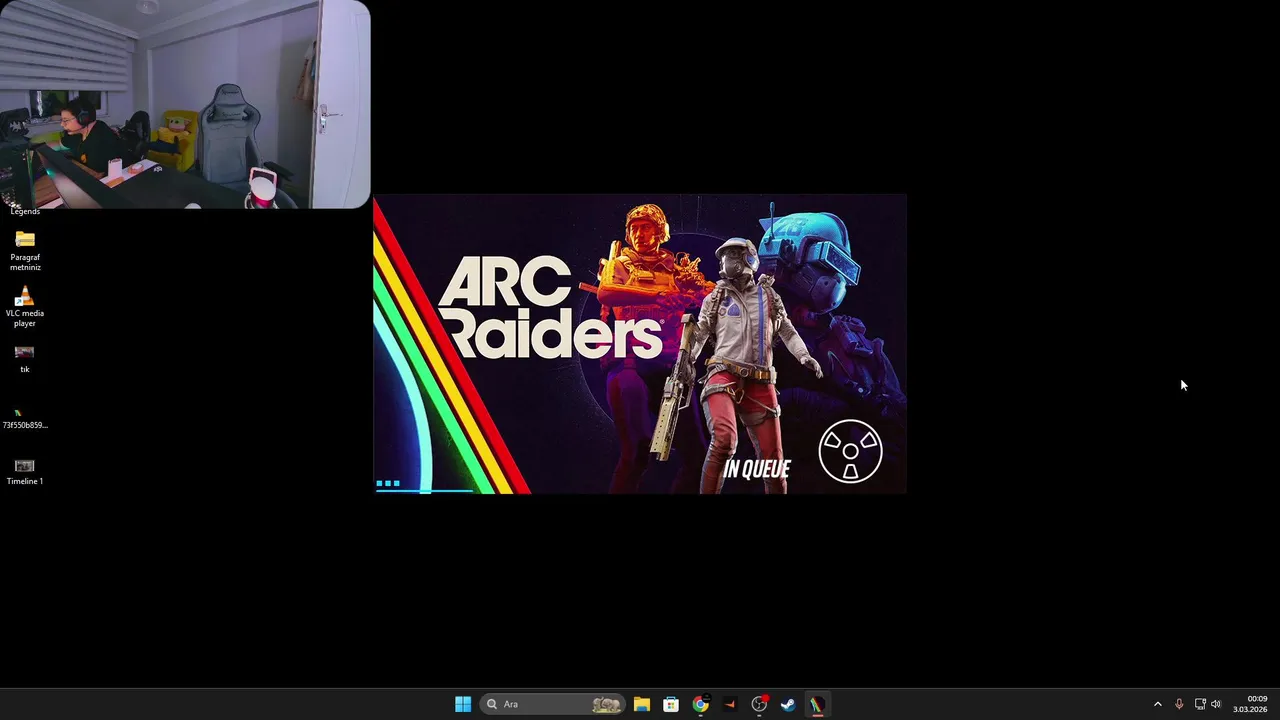Viewport: 1280px width, 720px height.
Task: Select the Timeline 1 desktop file
Action: pyautogui.click(x=25, y=472)
